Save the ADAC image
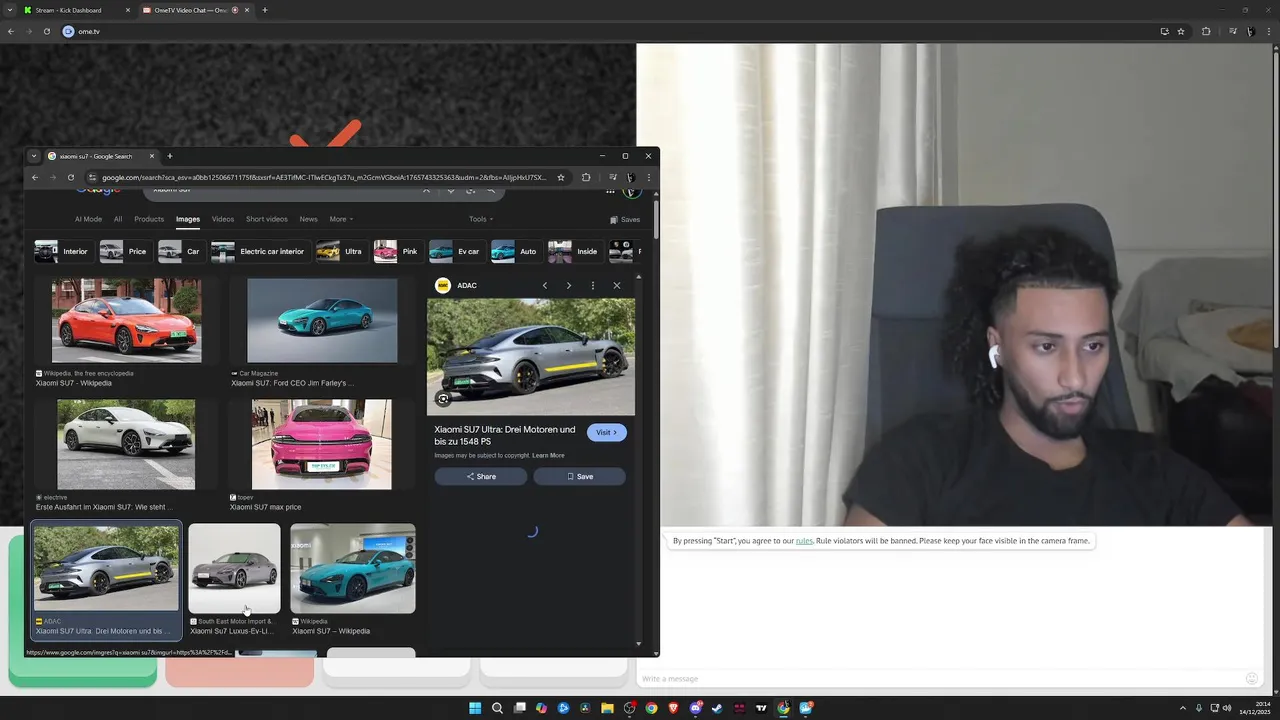The image size is (1280, 720). pos(580,476)
